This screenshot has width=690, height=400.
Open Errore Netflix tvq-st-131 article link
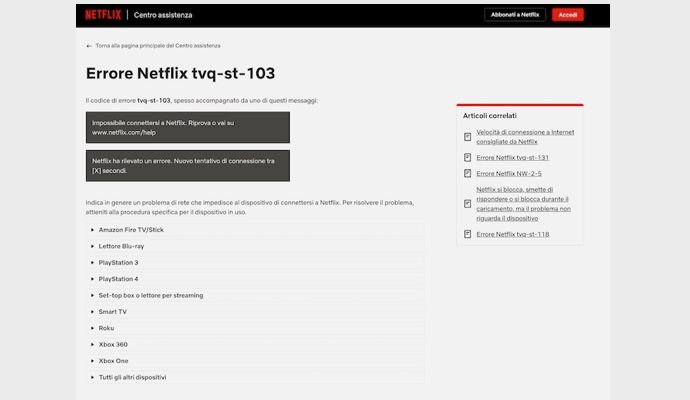tap(512, 158)
